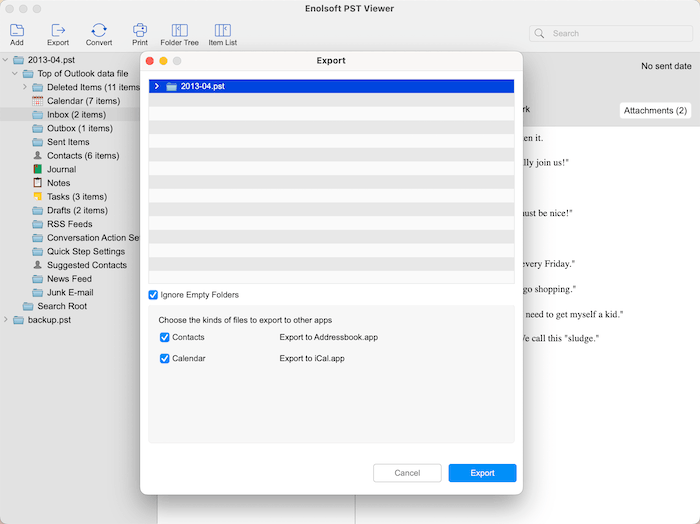The height and width of the screenshot is (524, 700).
Task: Select the Tasks folder icon in sidebar
Action: tap(38, 197)
